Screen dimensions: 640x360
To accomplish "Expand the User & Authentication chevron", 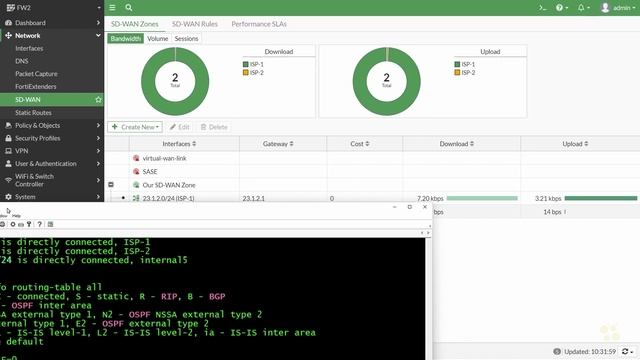I will [x=98, y=163].
